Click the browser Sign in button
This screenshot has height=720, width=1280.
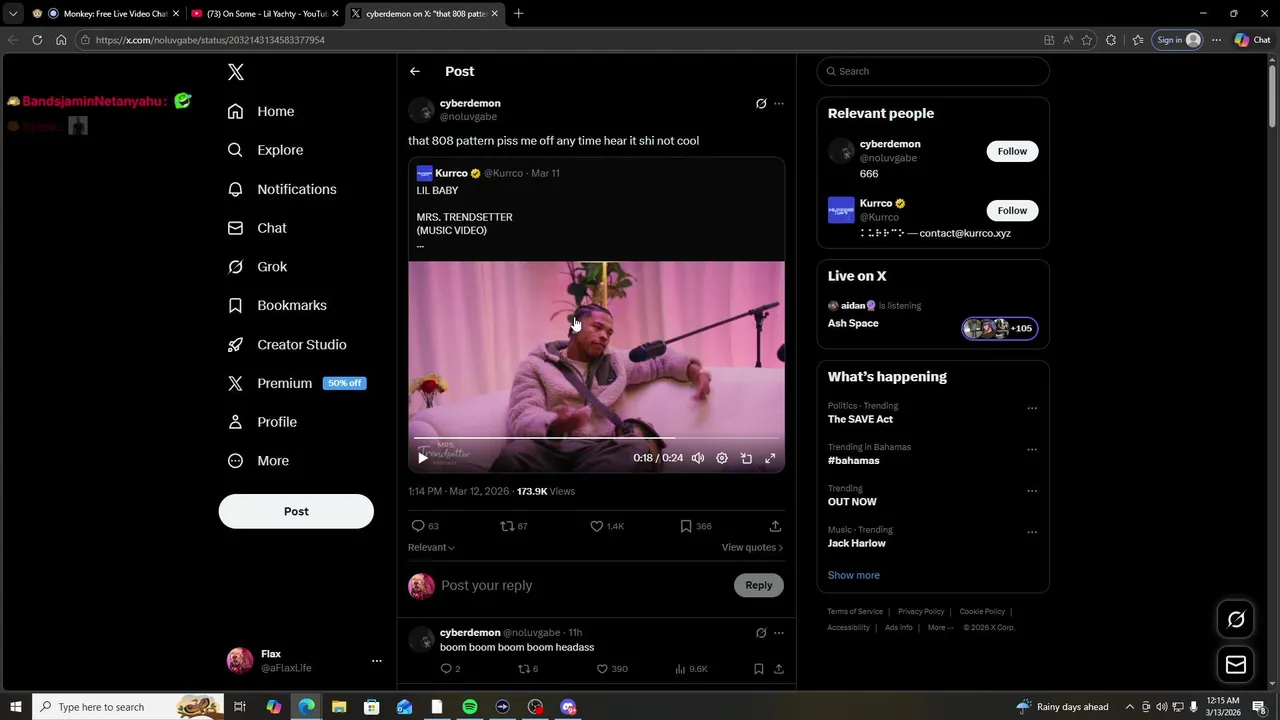pyautogui.click(x=1178, y=40)
